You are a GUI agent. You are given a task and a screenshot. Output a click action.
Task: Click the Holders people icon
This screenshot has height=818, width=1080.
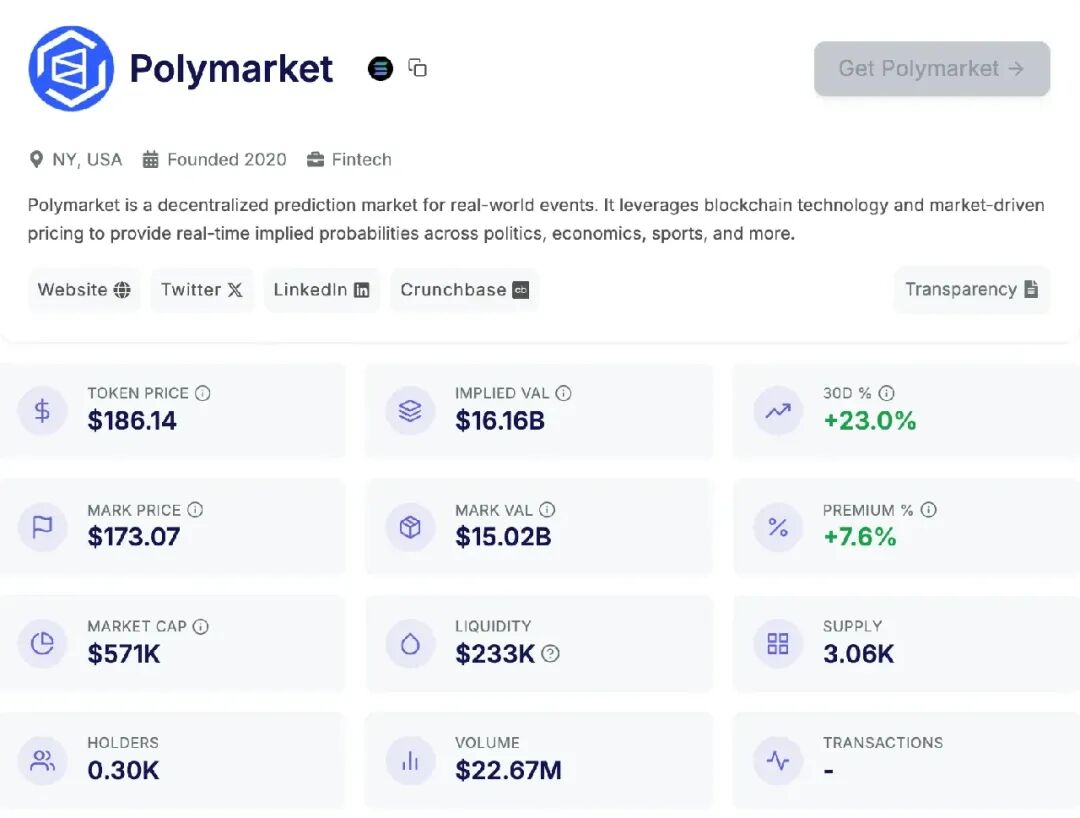(x=42, y=761)
